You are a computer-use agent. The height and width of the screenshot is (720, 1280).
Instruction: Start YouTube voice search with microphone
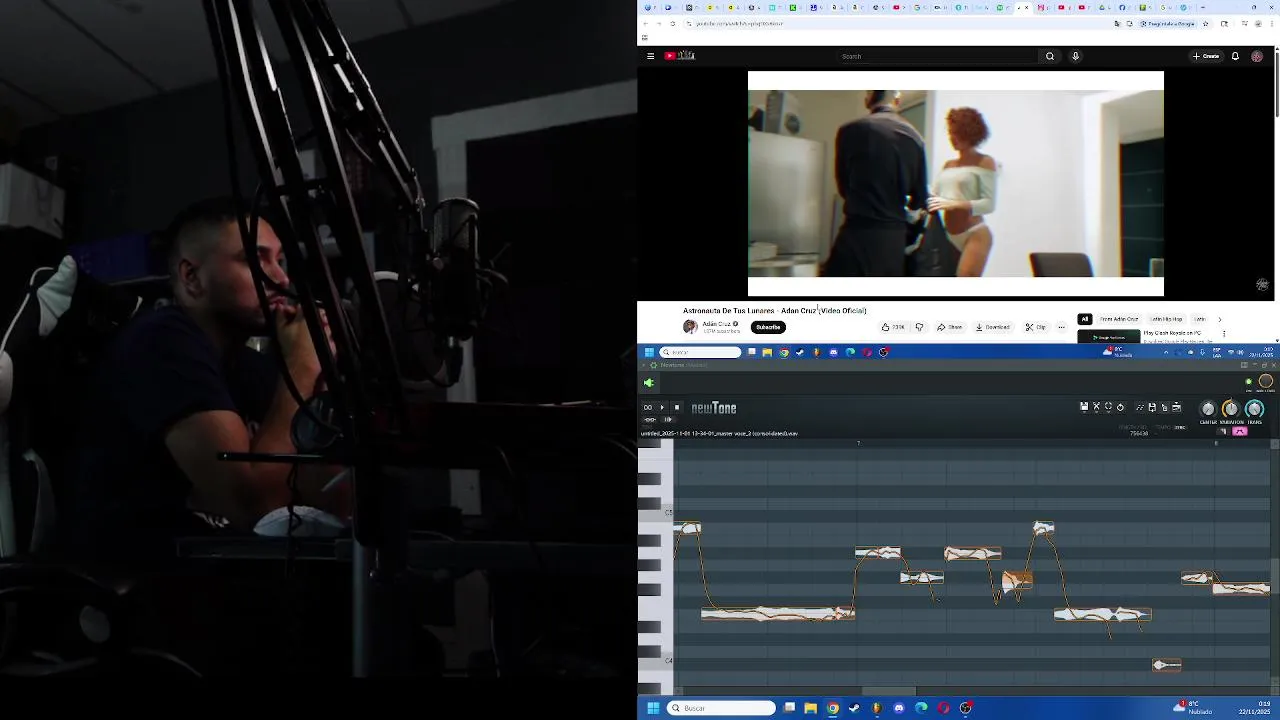click(1075, 56)
